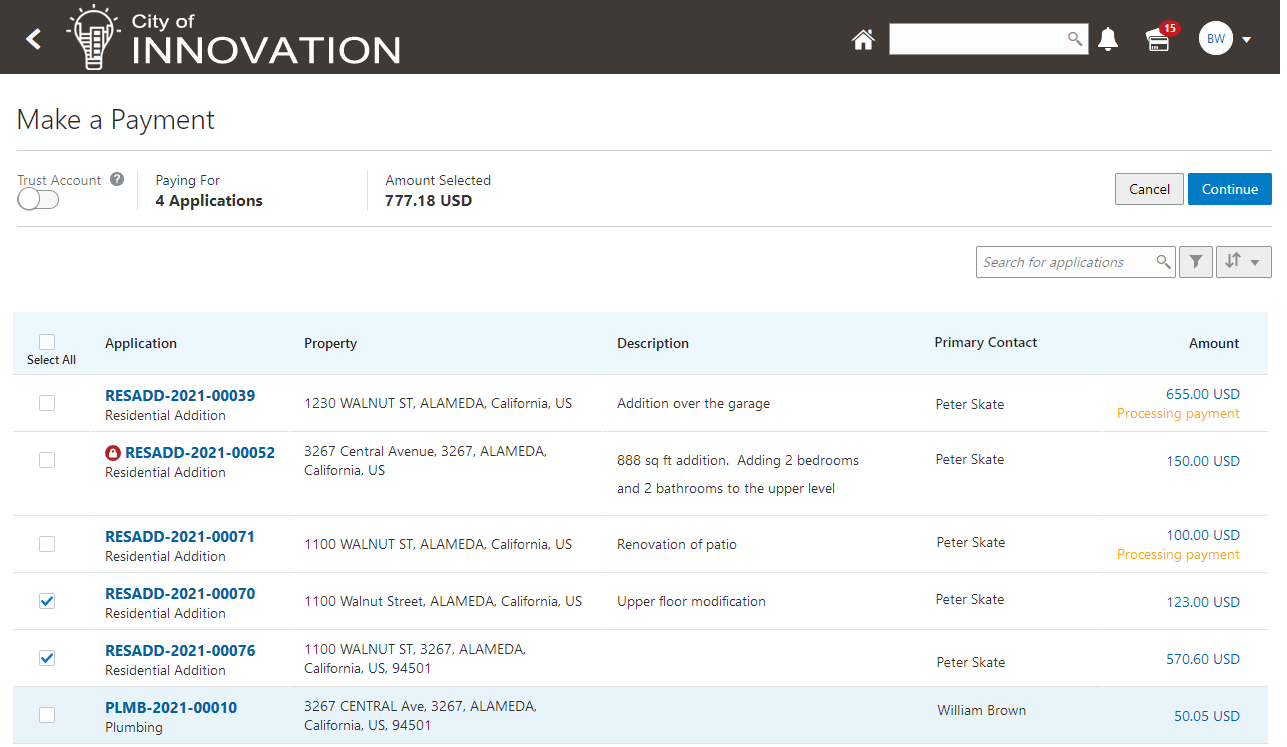Uncheck the RESADD-2021-00070 checkbox
Image resolution: width=1287 pixels, height=747 pixels.
click(x=47, y=601)
